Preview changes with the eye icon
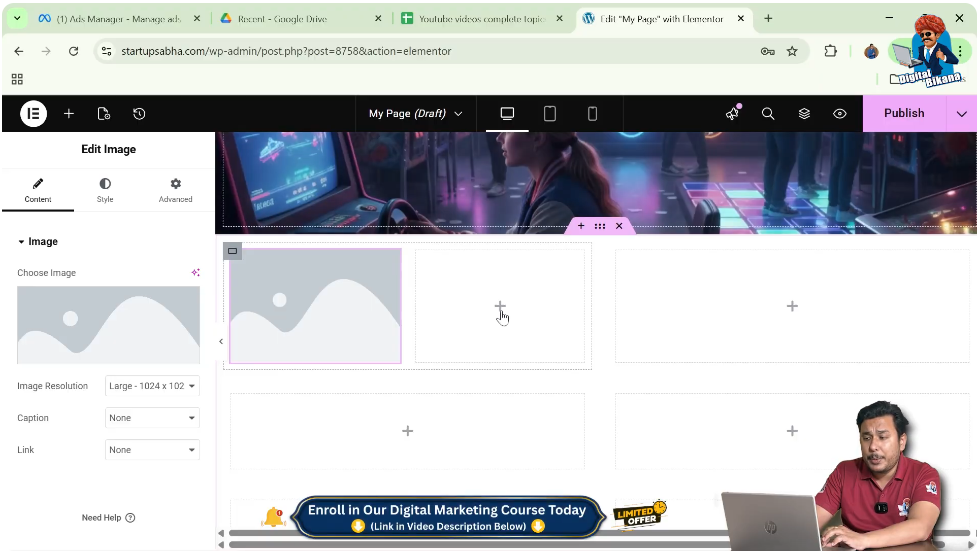 (x=840, y=114)
